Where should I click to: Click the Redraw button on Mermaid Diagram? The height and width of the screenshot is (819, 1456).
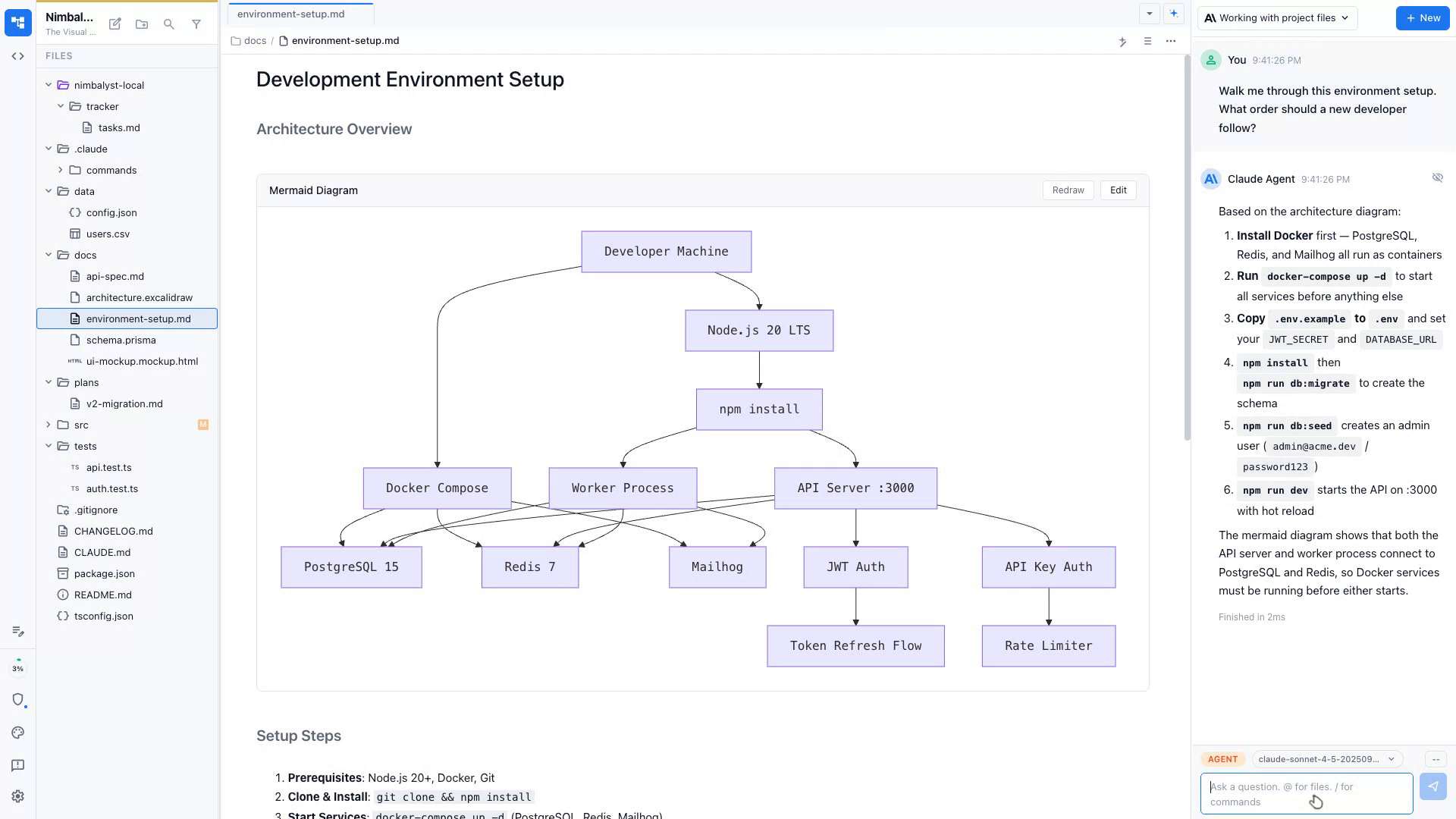click(x=1068, y=190)
